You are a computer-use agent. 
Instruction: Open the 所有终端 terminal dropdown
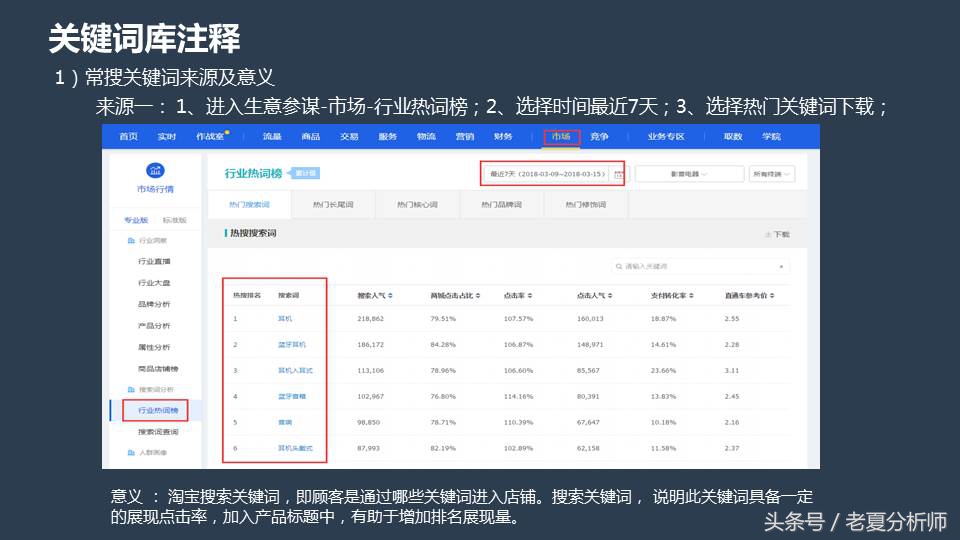771,174
